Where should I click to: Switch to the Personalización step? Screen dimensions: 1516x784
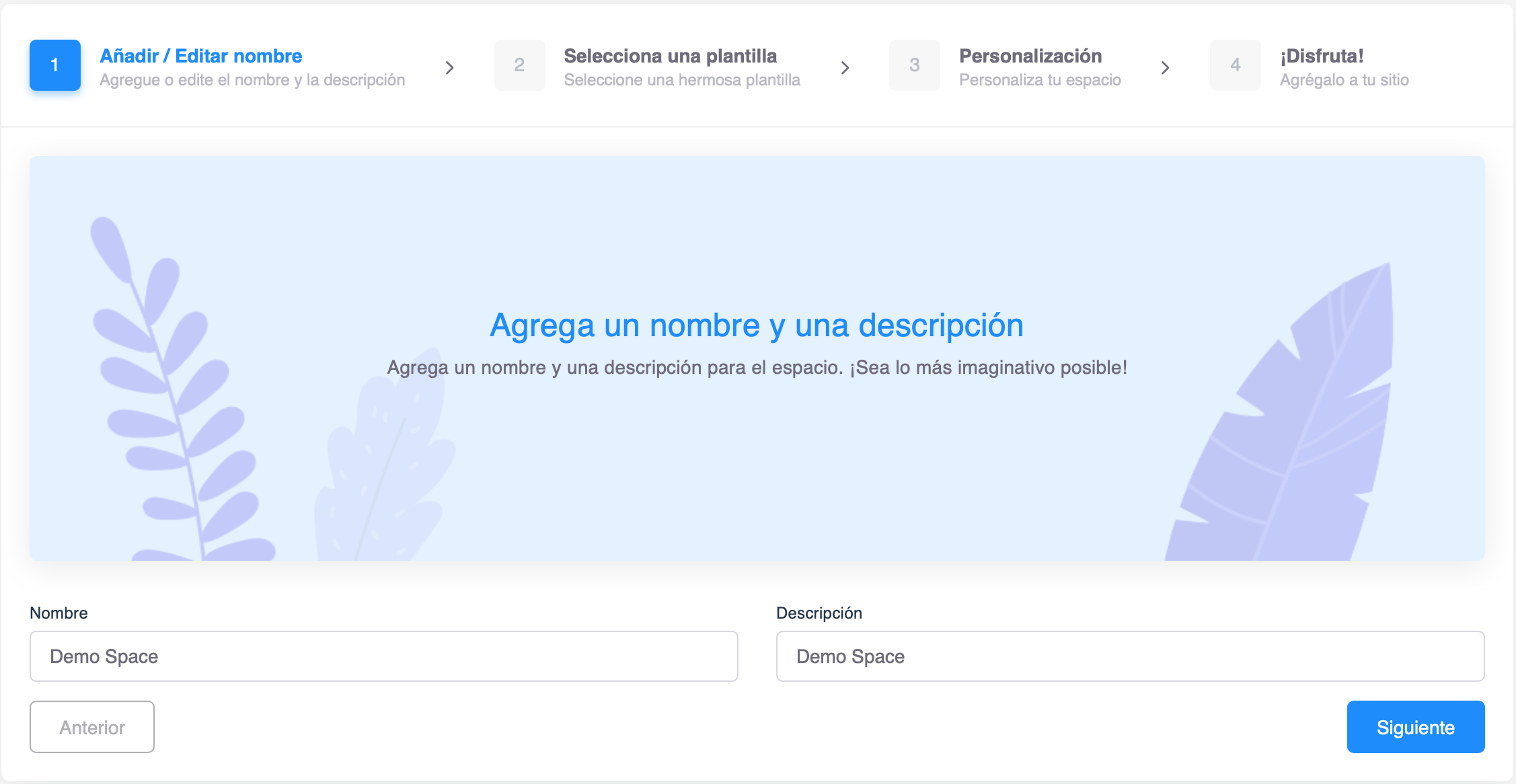coord(1030,56)
